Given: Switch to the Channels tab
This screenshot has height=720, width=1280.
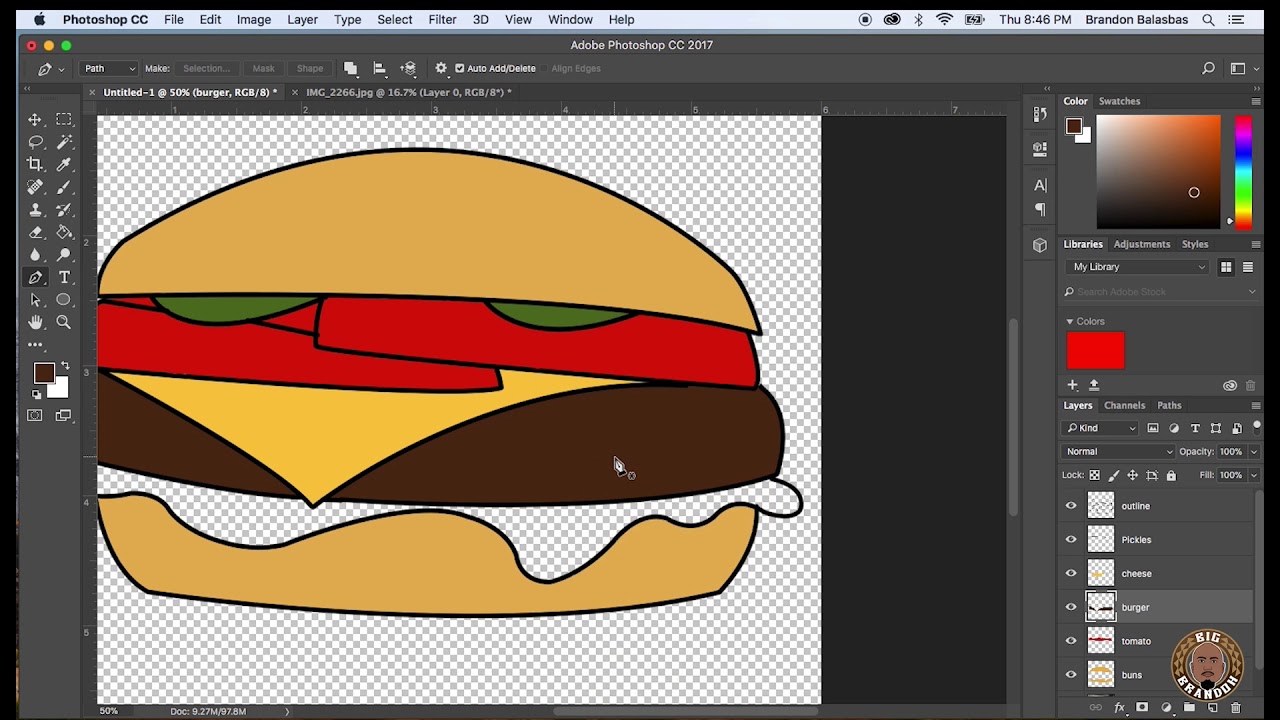Looking at the screenshot, I should pos(1124,406).
